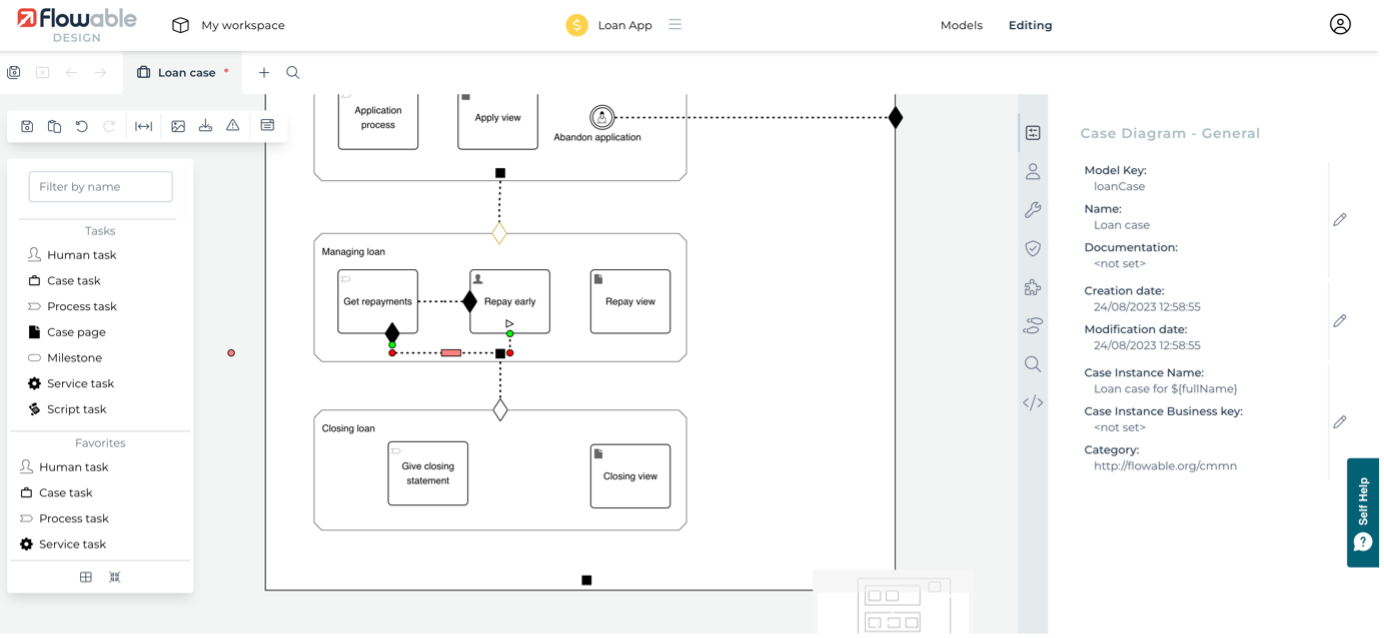The height and width of the screenshot is (638, 1384).
Task: Click the save model icon in floating toolbar
Action: point(27,126)
